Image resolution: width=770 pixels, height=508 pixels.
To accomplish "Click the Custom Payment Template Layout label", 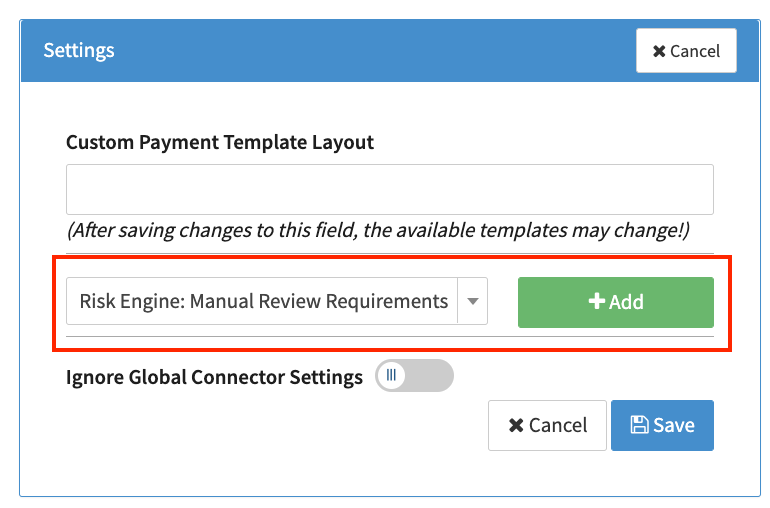I will pyautogui.click(x=220, y=142).
